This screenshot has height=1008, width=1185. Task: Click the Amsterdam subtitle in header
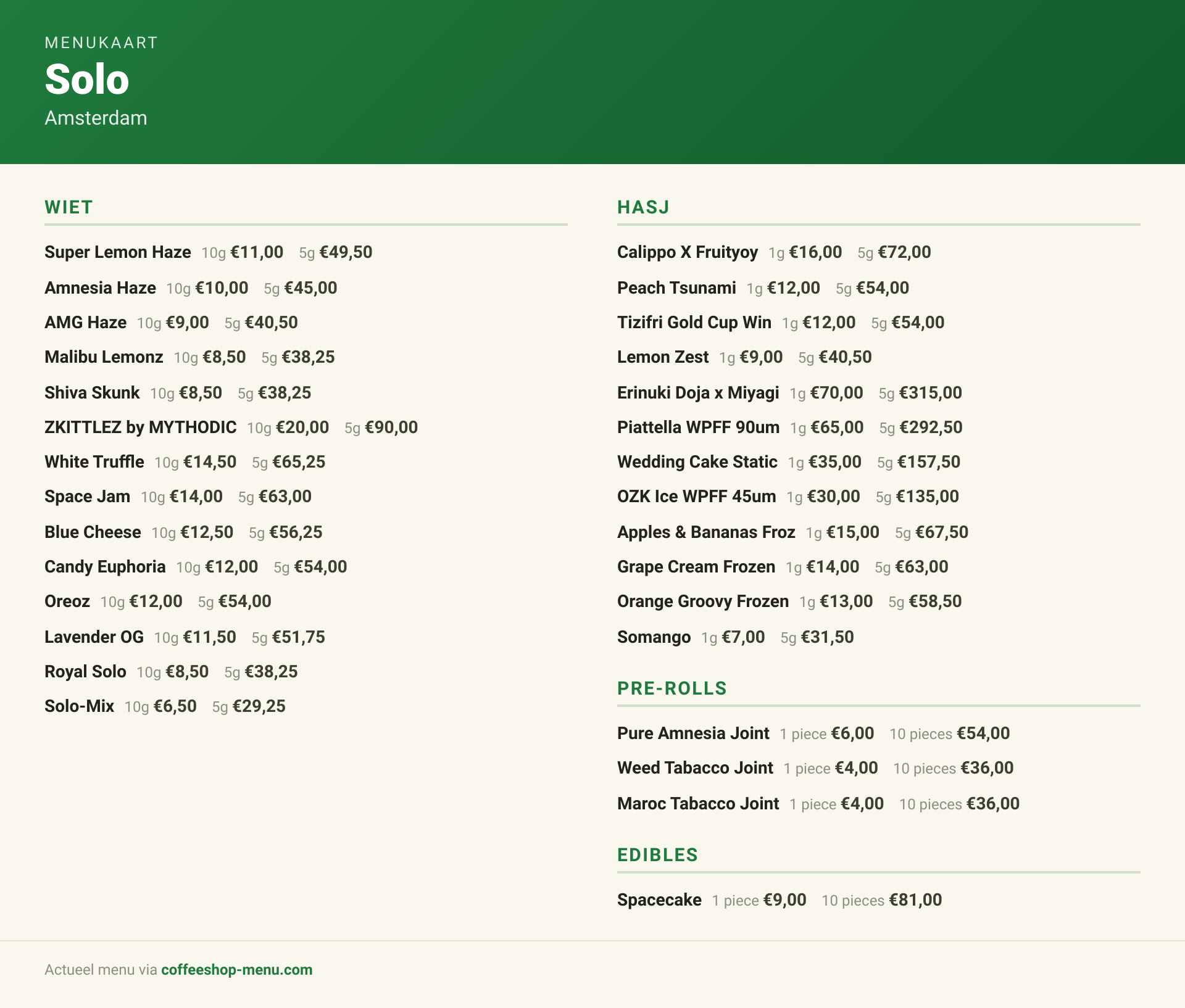tap(96, 118)
